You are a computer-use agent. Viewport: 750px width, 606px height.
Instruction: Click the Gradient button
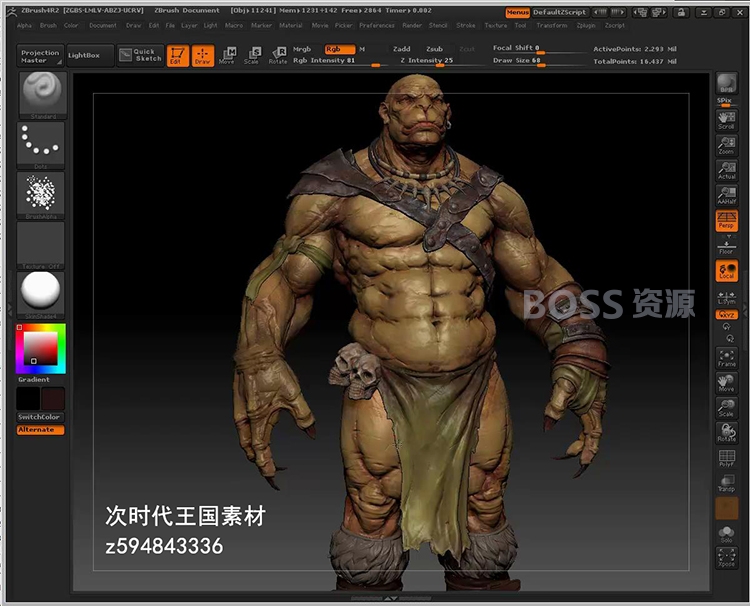click(x=33, y=379)
